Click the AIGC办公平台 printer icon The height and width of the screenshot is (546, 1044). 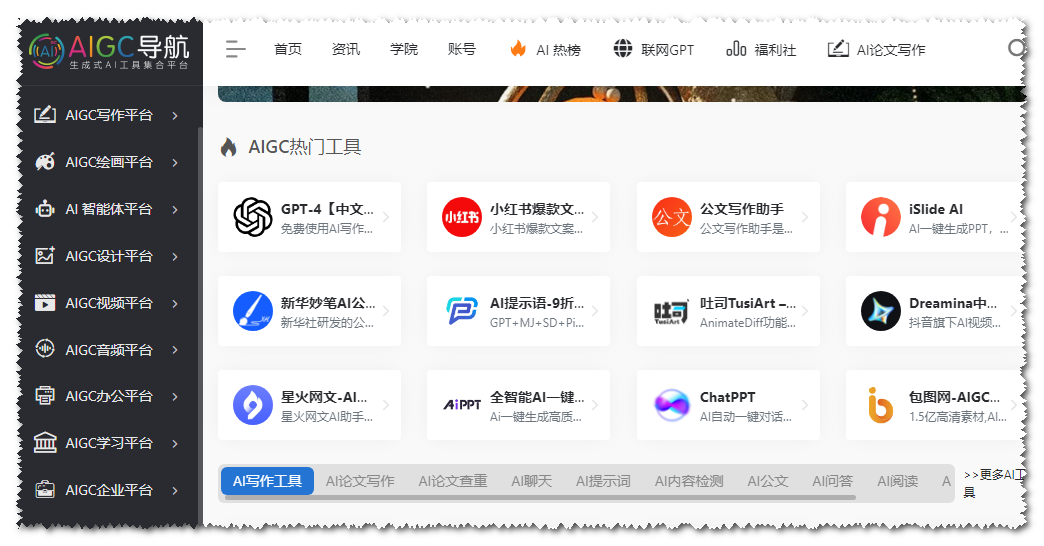(45, 396)
